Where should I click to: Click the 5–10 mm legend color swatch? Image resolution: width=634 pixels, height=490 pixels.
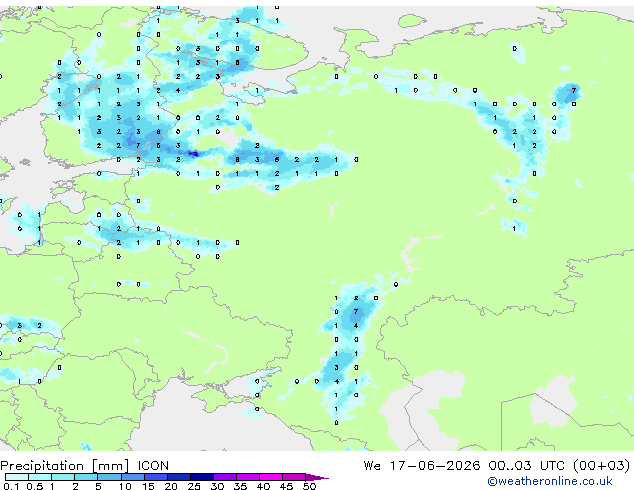(109, 477)
